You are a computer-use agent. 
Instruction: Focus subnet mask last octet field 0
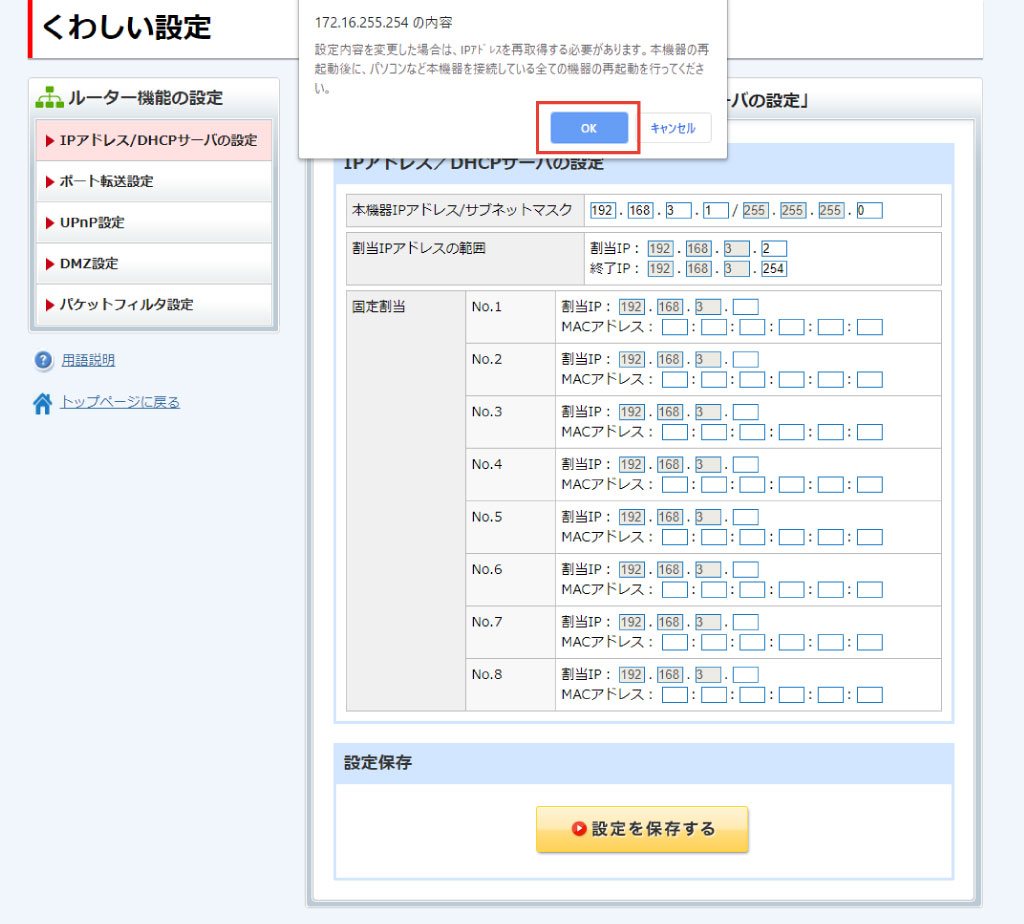(x=869, y=210)
